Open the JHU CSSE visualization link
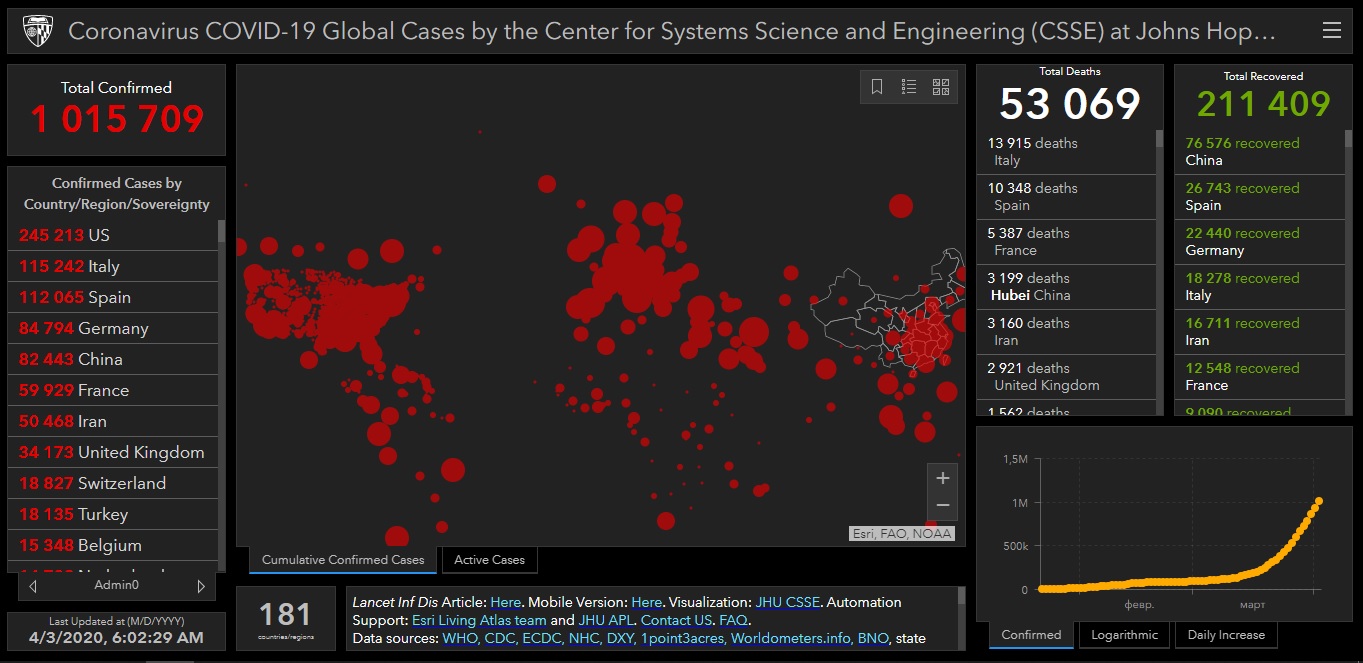This screenshot has width=1363, height=663. tap(788, 602)
